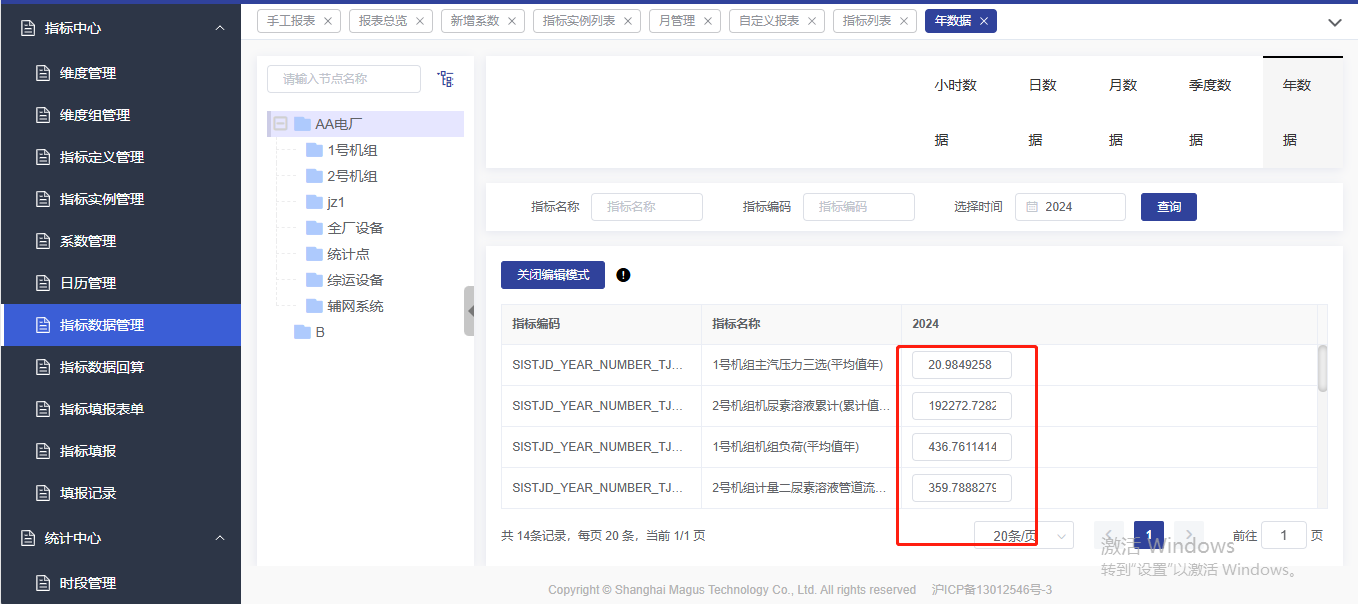Click the calendar icon in the year picker
The height and width of the screenshot is (604, 1358).
coord(1032,207)
